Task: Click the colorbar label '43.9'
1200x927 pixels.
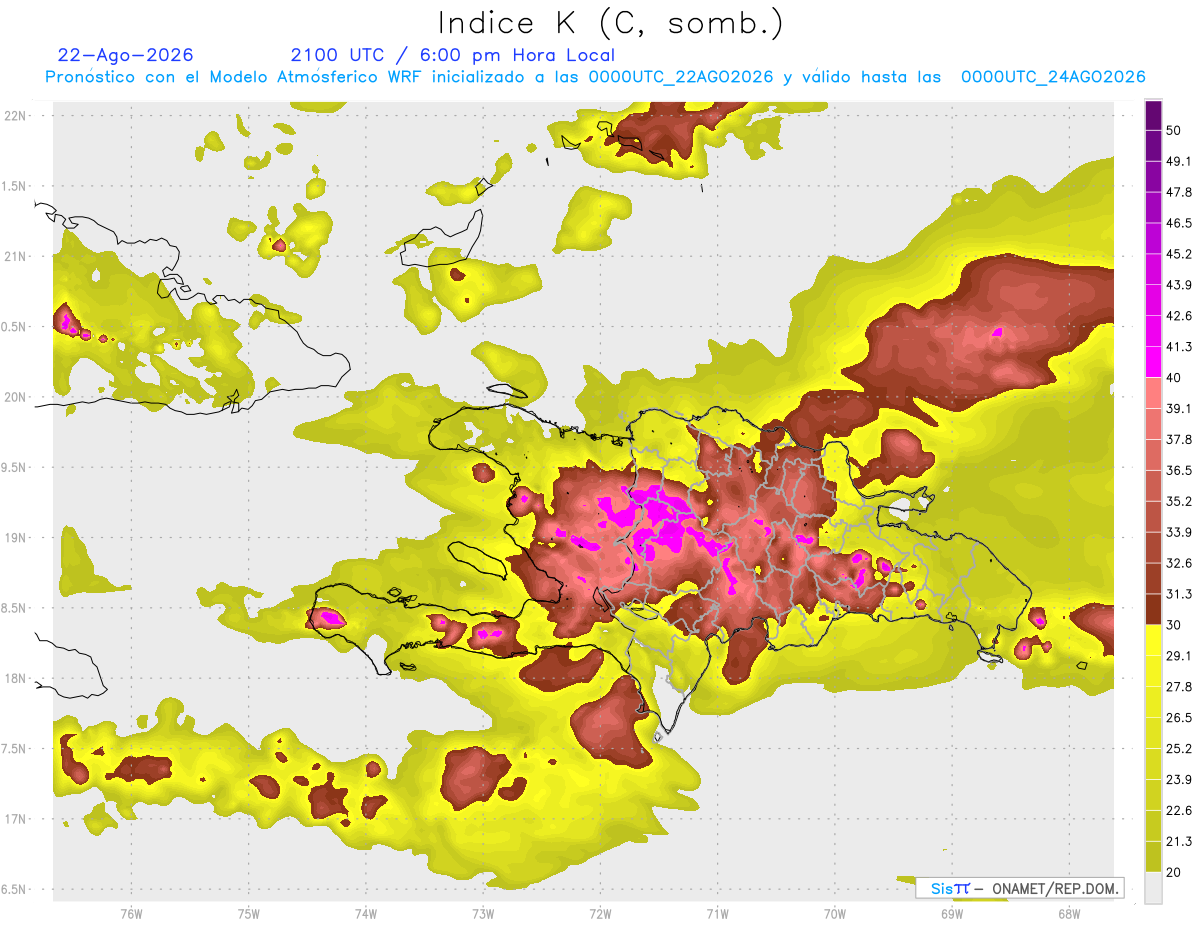Action: click(1180, 285)
